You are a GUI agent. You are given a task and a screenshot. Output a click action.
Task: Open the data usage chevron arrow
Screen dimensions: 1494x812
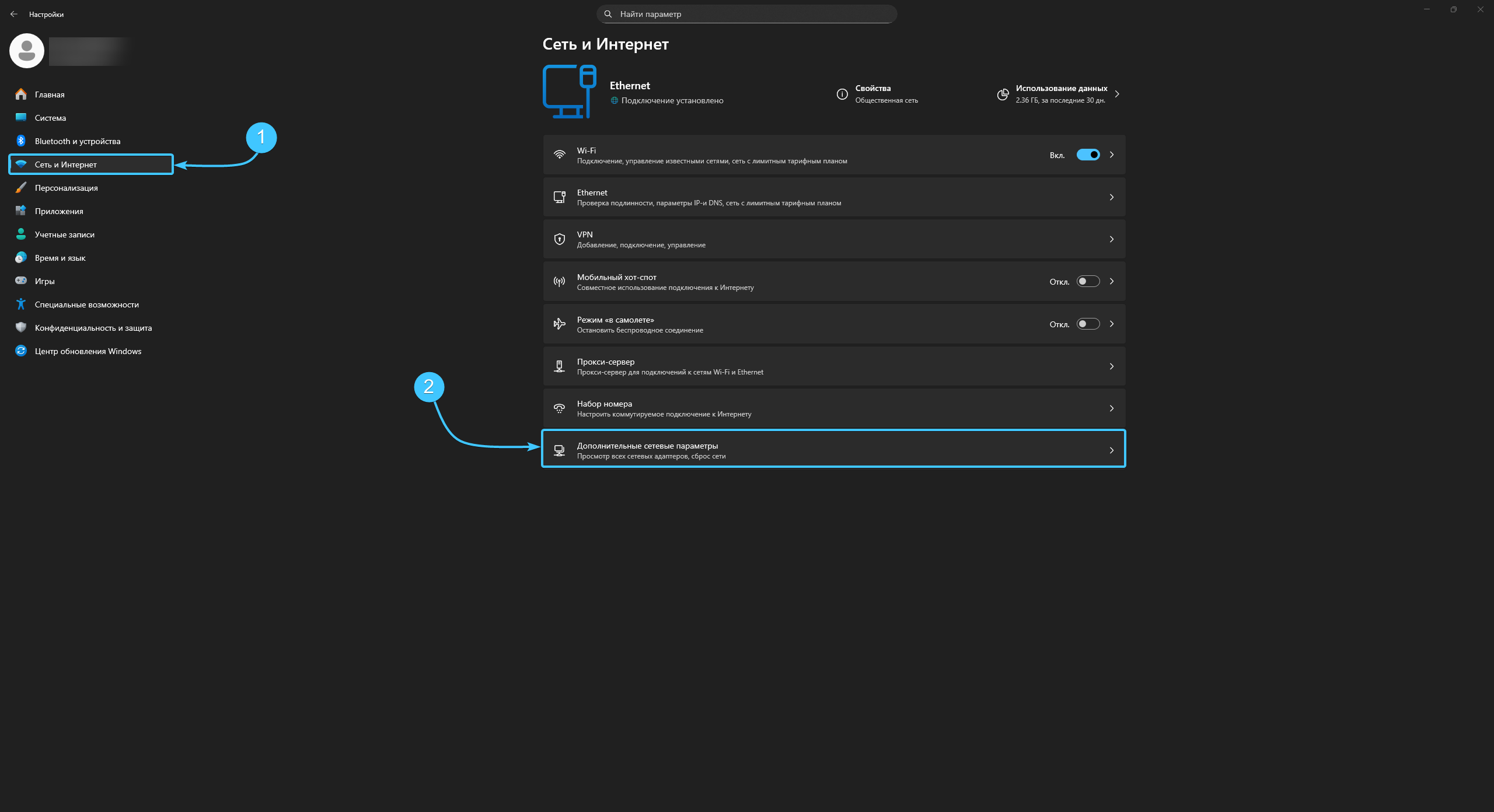(x=1117, y=94)
